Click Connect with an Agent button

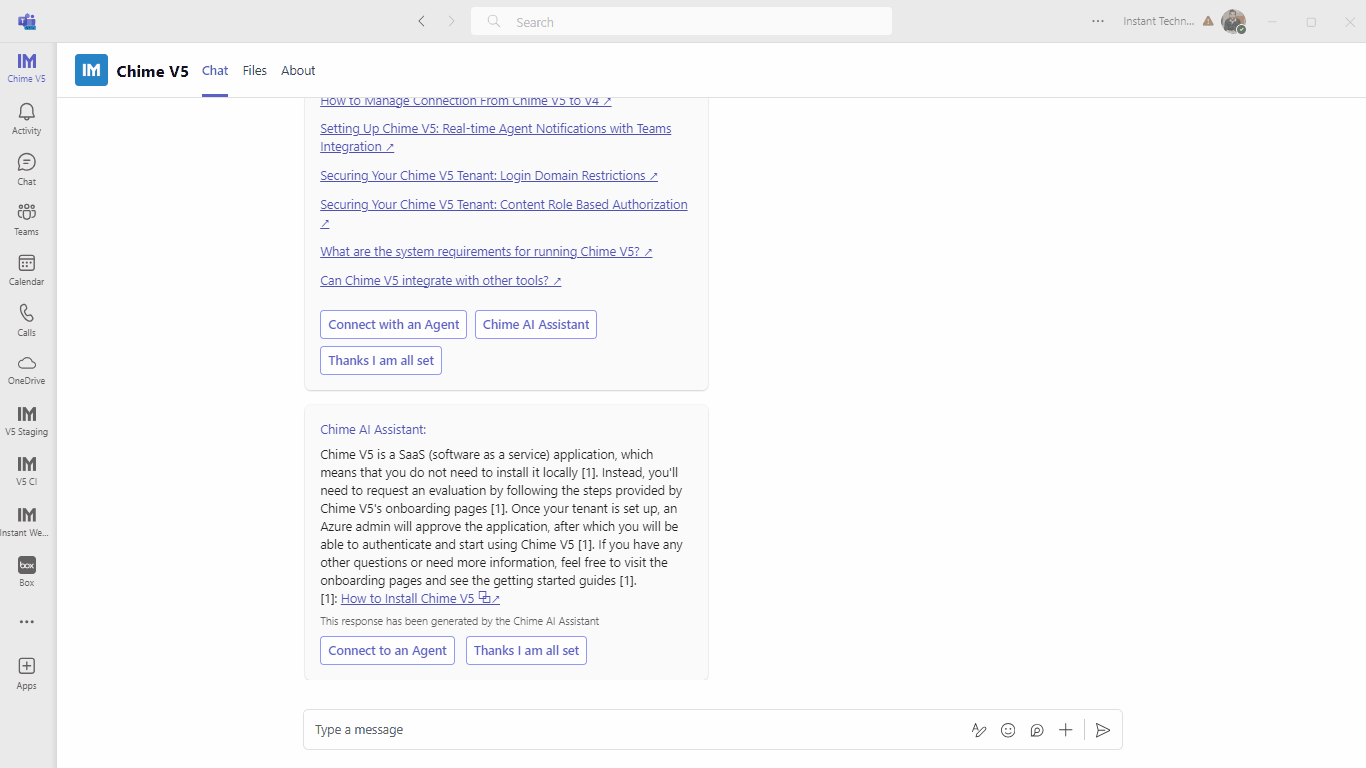click(x=394, y=324)
